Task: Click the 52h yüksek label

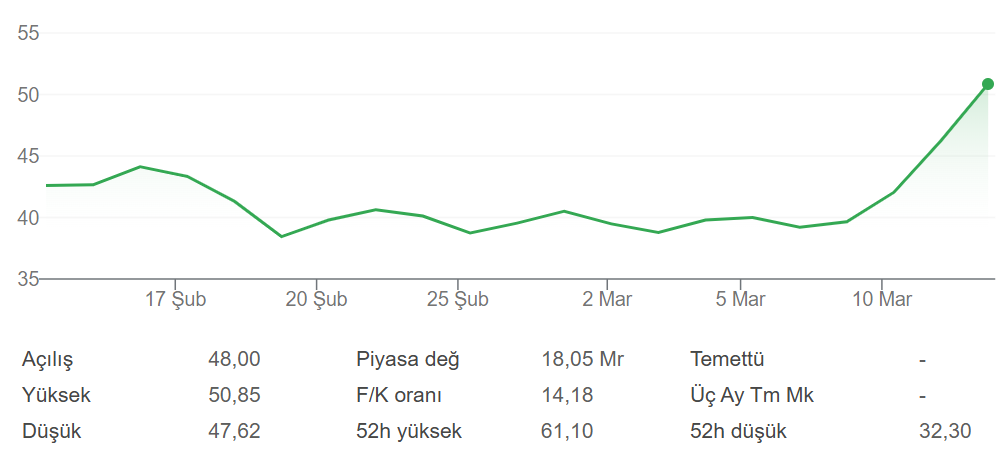Action: click(409, 433)
